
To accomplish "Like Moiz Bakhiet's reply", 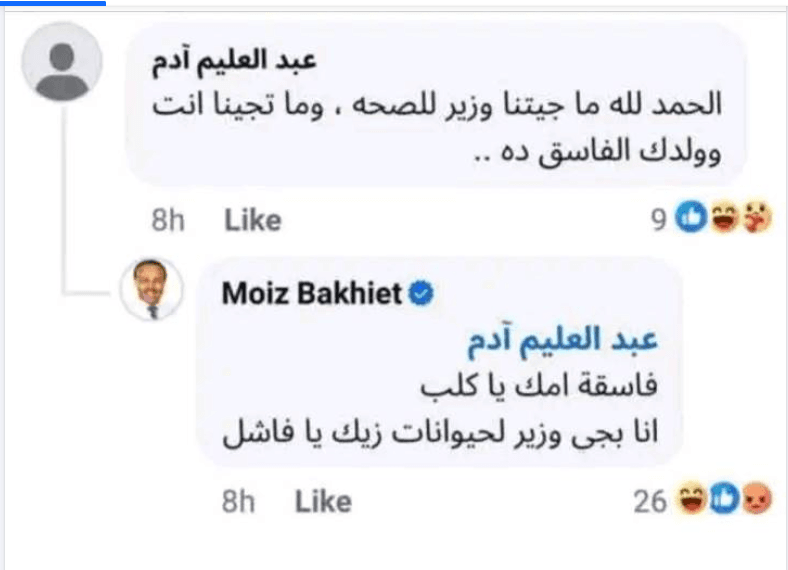I will point(322,501).
